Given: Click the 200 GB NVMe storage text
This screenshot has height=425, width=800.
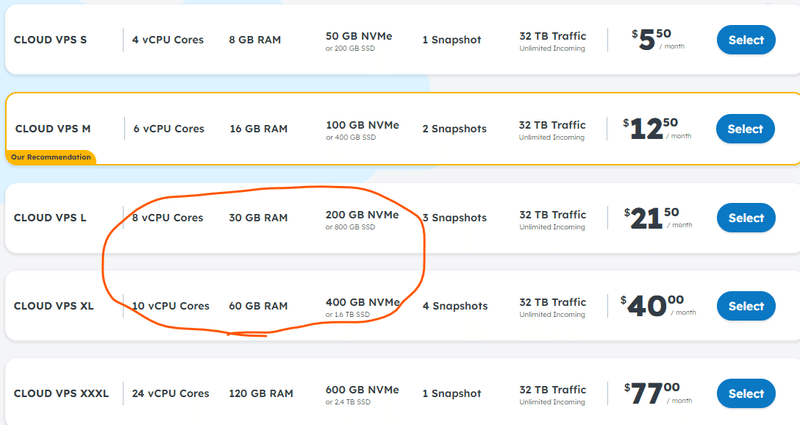Looking at the screenshot, I should coord(362,215).
